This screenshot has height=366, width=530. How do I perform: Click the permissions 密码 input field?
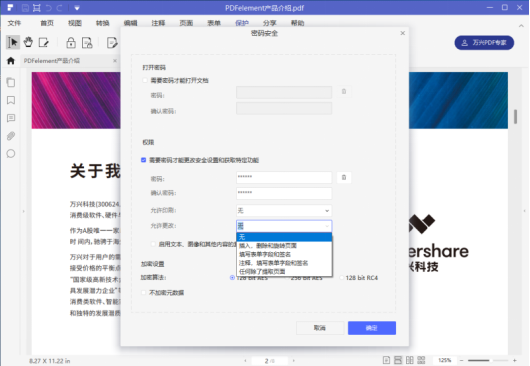284,177
